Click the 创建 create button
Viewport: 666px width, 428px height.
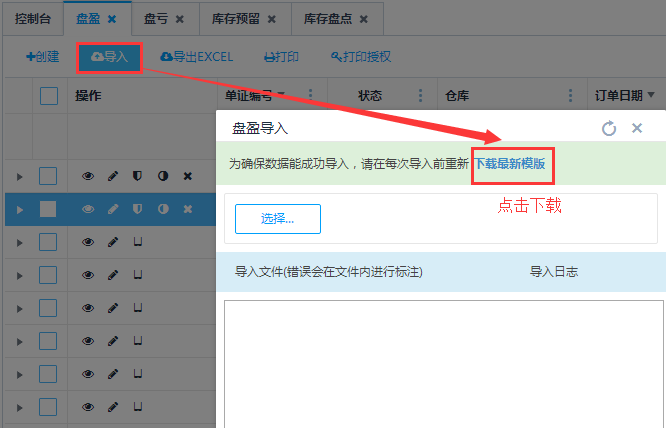(43, 57)
